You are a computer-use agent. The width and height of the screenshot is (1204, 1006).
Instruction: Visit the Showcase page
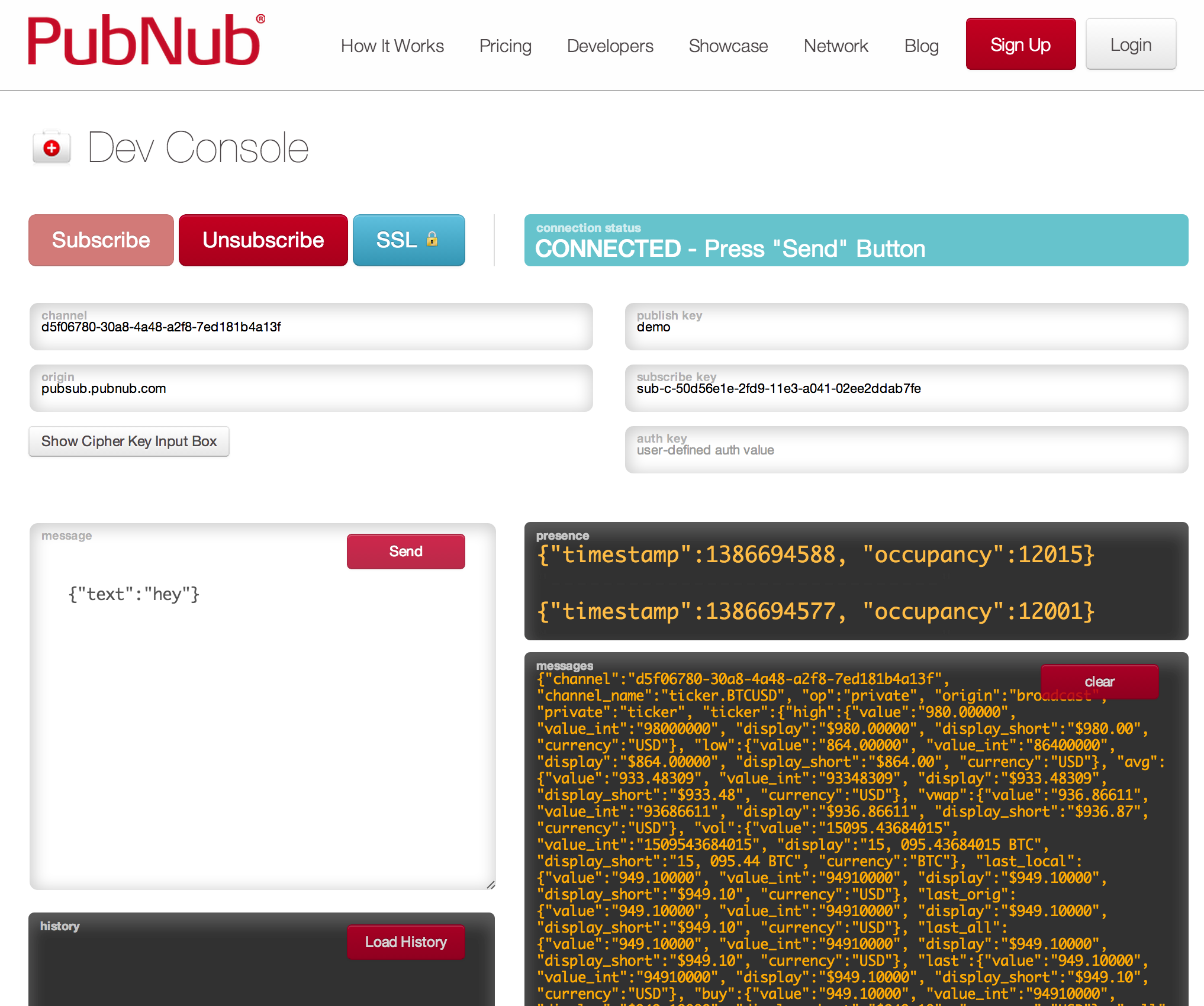[728, 46]
